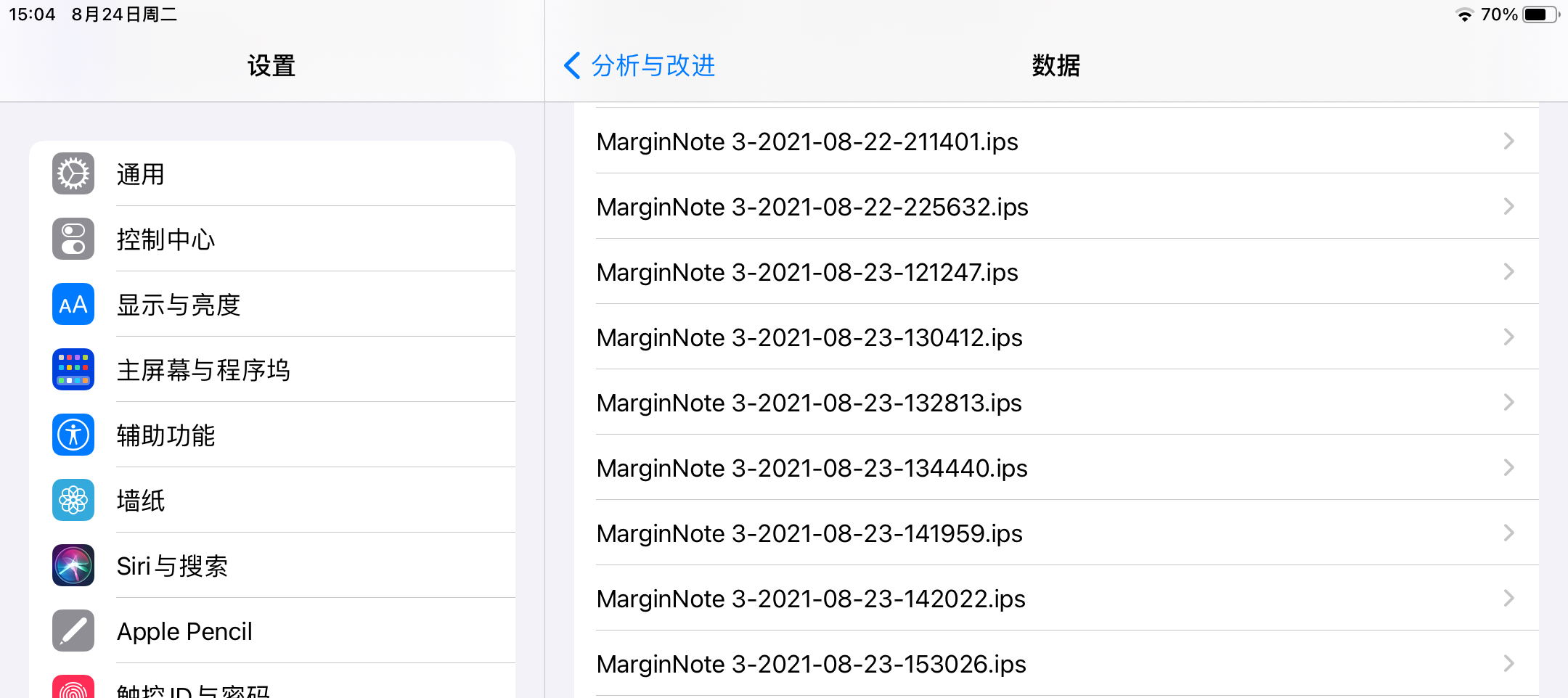Tap the Wi-Fi status icon

click(x=1464, y=15)
